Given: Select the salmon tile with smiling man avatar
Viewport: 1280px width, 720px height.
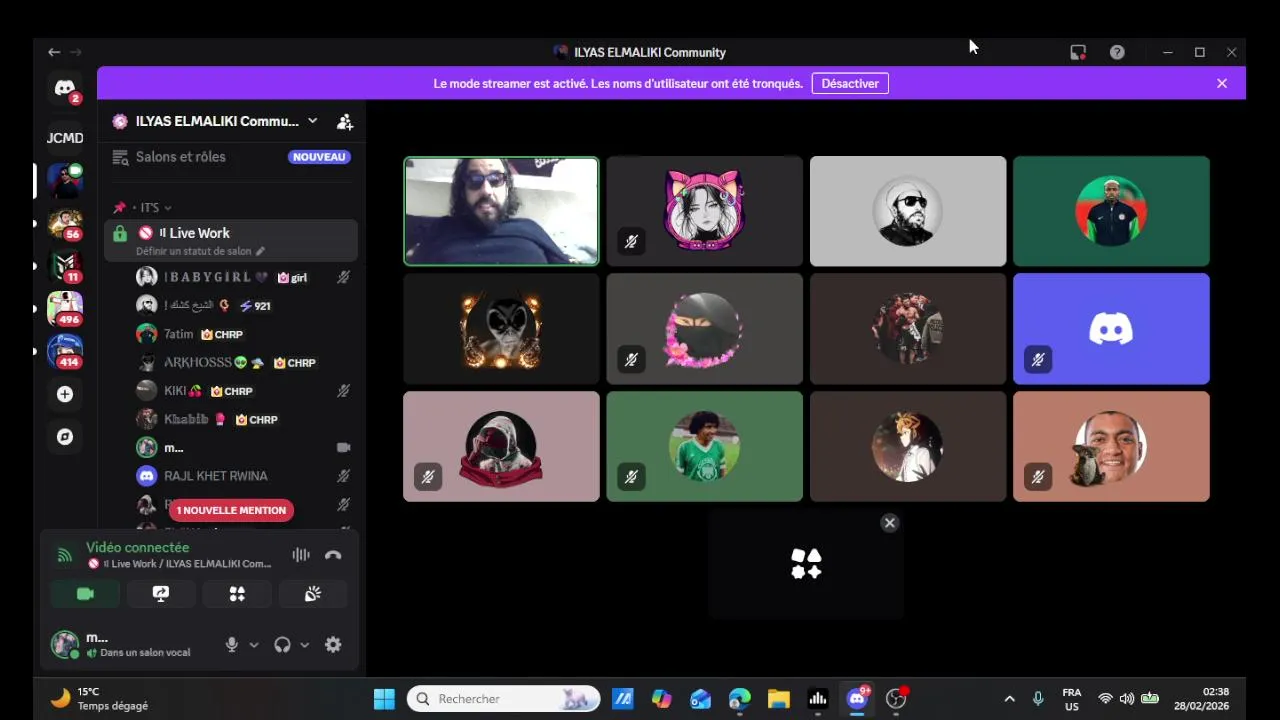Looking at the screenshot, I should coord(1111,446).
